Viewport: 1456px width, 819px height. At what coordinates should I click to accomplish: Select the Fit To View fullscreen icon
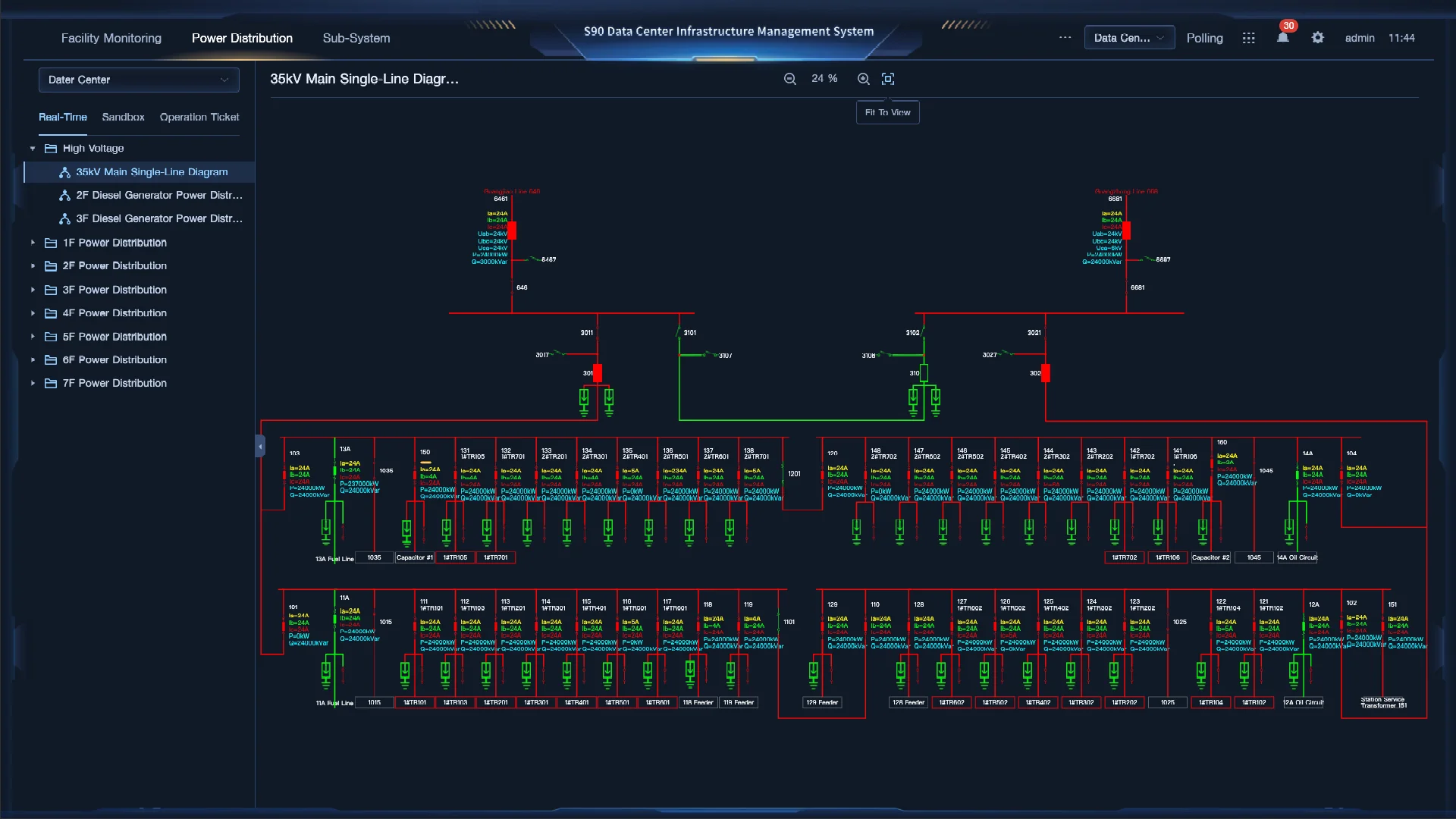coord(887,78)
